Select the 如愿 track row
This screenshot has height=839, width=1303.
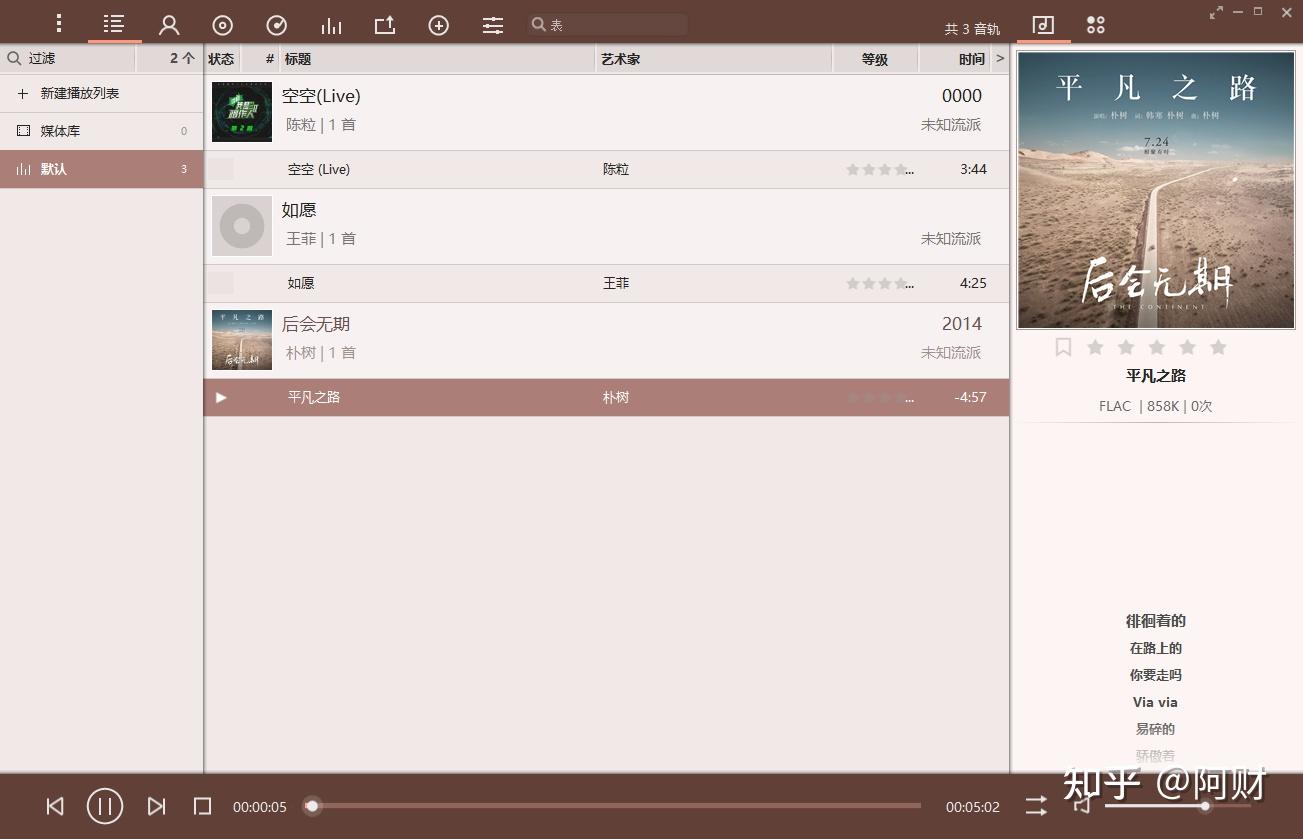tap(607, 283)
